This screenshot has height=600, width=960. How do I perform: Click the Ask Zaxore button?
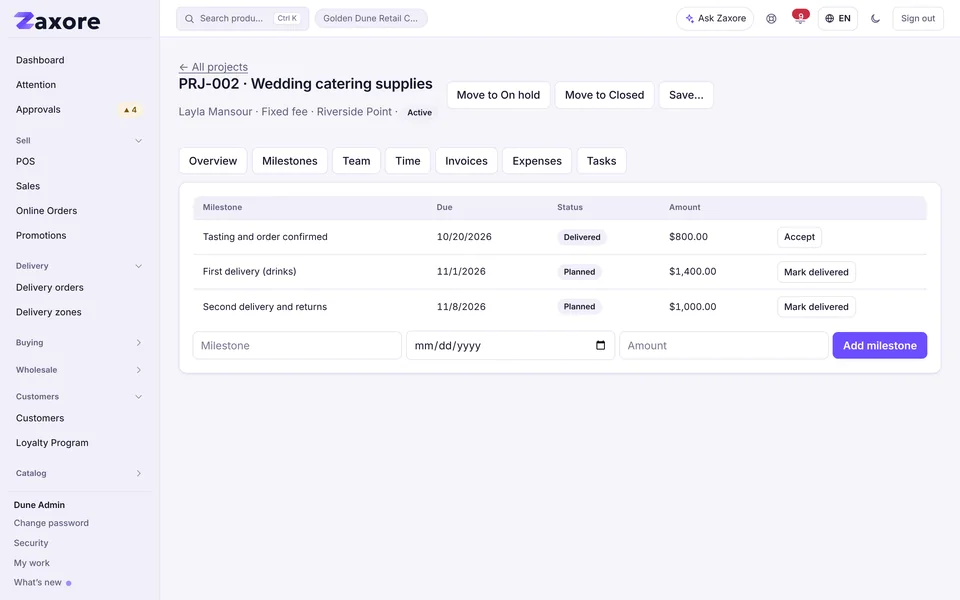(x=714, y=18)
